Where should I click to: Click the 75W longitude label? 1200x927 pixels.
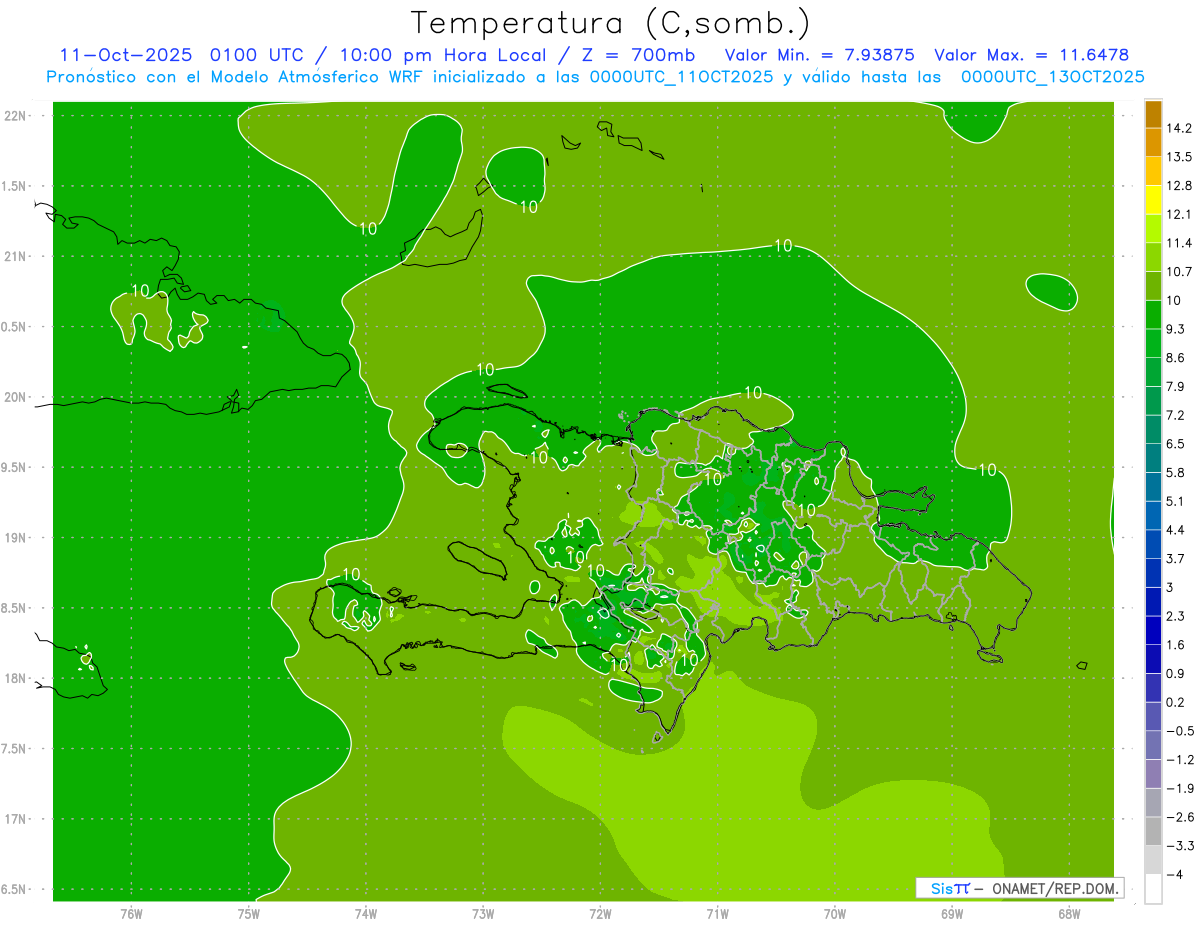click(249, 914)
